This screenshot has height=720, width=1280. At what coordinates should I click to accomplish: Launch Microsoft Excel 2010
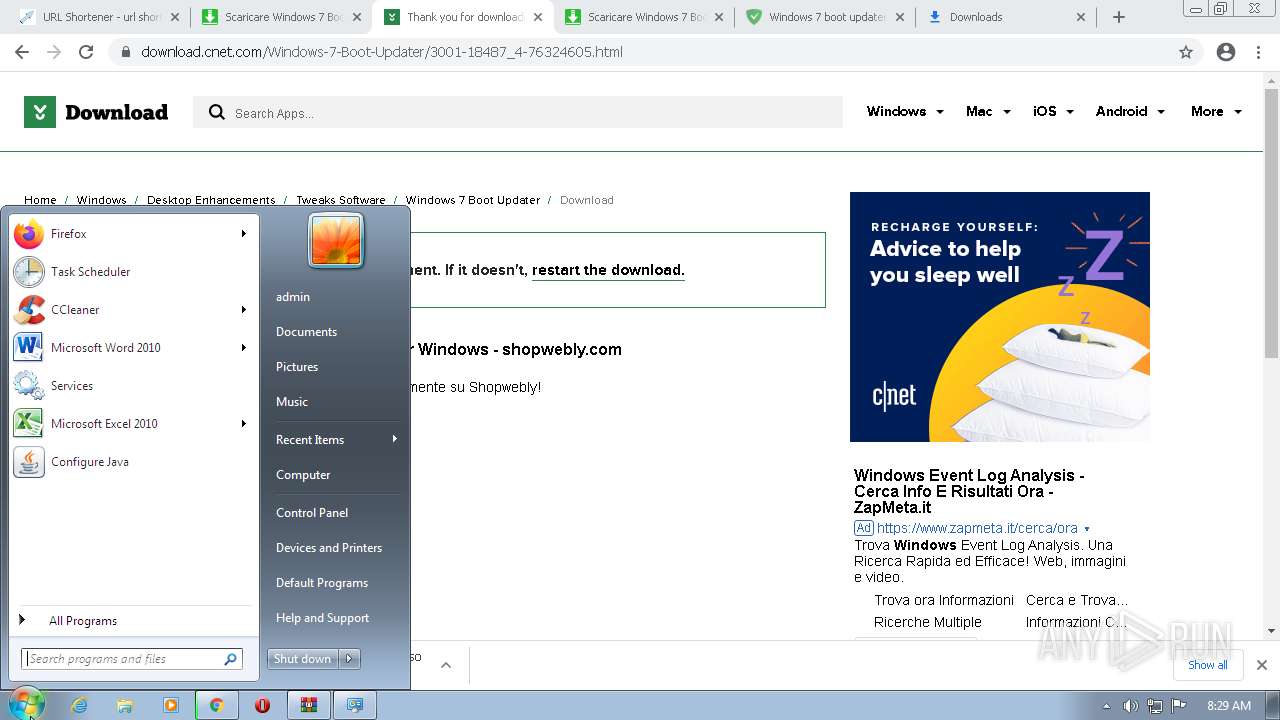(x=130, y=424)
